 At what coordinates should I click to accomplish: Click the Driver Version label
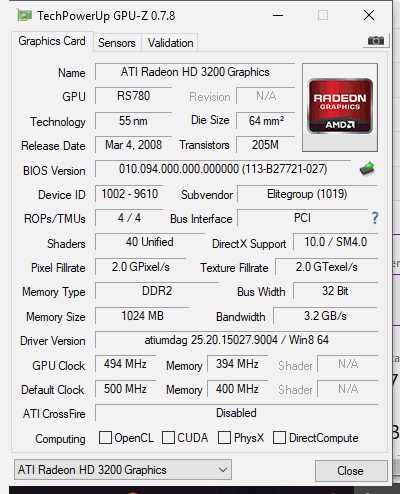(x=53, y=341)
